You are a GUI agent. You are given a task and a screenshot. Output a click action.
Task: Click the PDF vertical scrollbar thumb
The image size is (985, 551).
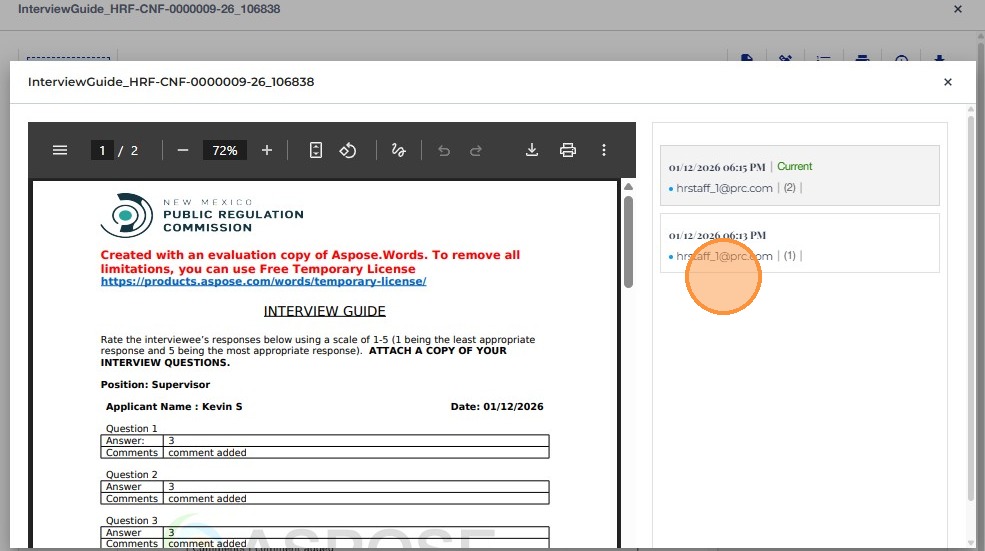[x=628, y=242]
